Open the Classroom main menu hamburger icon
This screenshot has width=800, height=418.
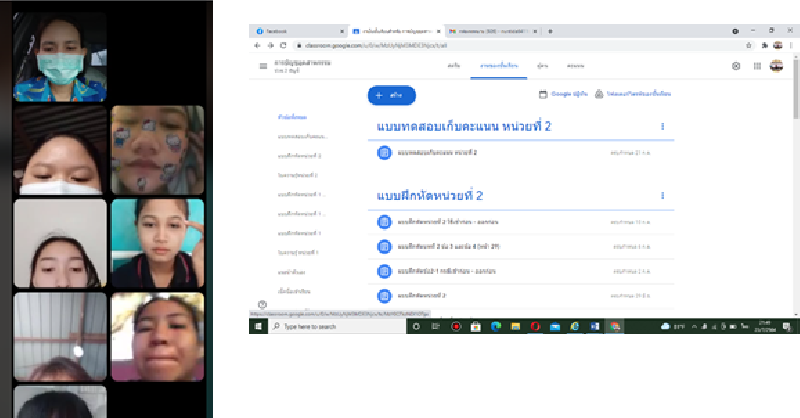tap(264, 66)
